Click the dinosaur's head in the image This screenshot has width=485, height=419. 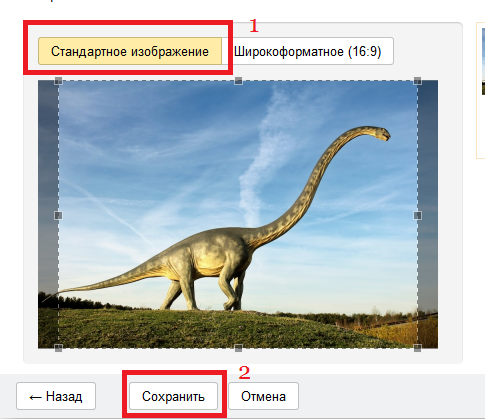[380, 133]
